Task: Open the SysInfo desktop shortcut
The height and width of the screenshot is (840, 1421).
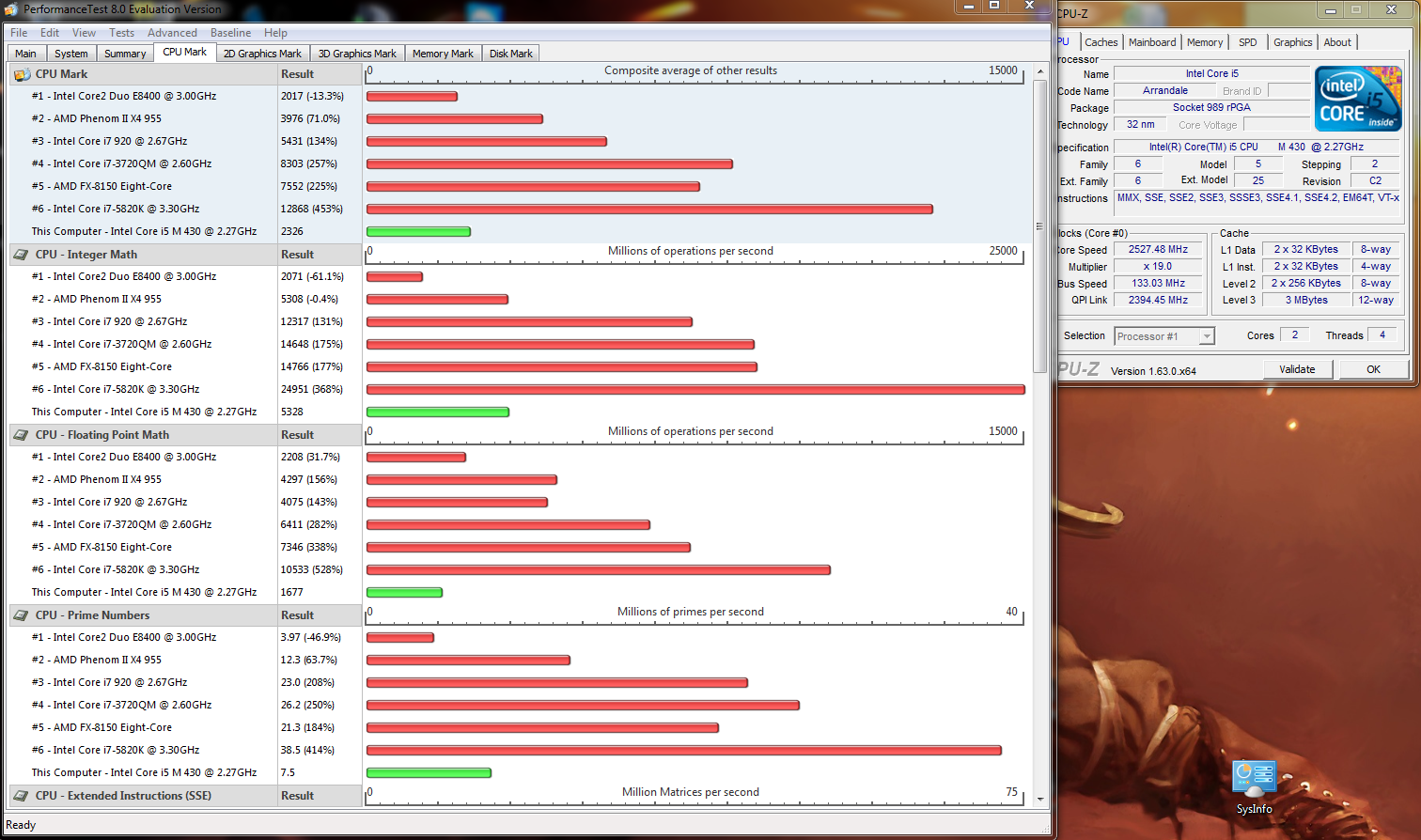Action: [1255, 787]
